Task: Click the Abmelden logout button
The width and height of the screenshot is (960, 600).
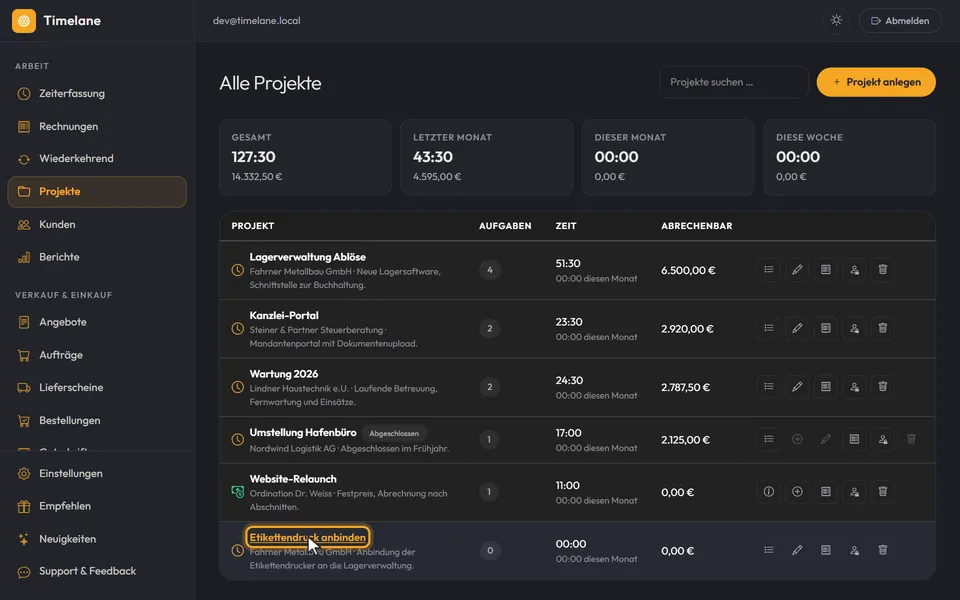Action: pos(900,20)
